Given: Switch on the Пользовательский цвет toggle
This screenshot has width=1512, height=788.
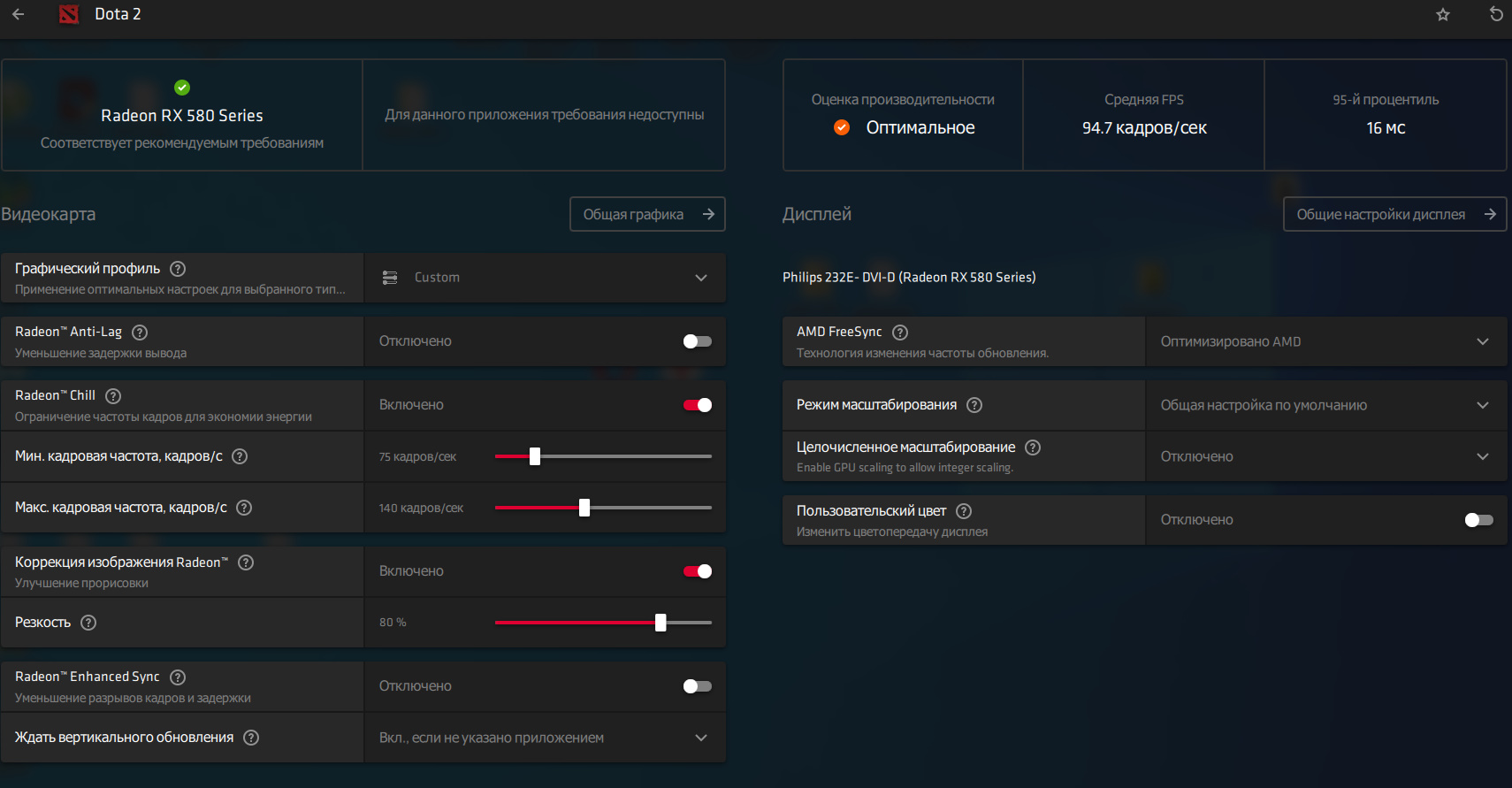Looking at the screenshot, I should pos(1478,520).
